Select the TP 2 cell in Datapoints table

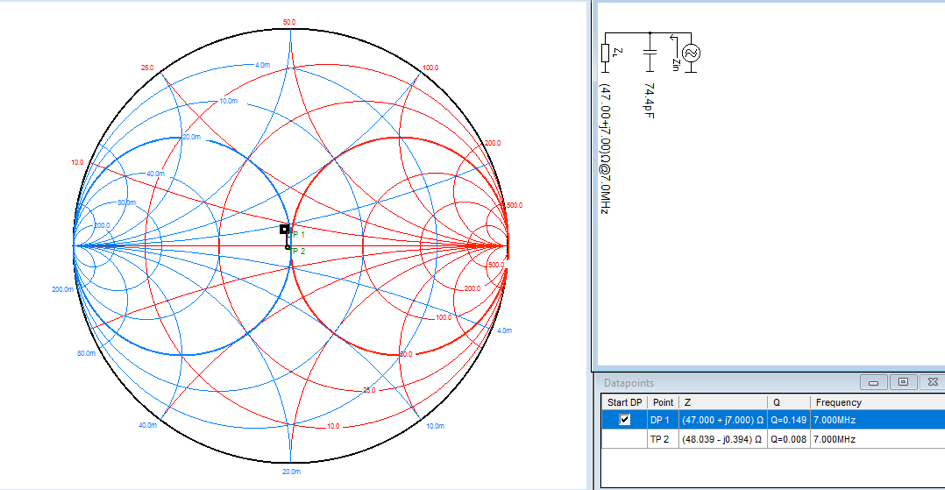(662, 439)
